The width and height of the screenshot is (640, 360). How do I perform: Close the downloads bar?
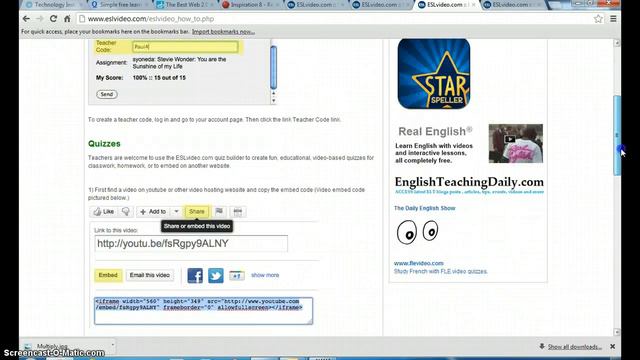(x=613, y=346)
